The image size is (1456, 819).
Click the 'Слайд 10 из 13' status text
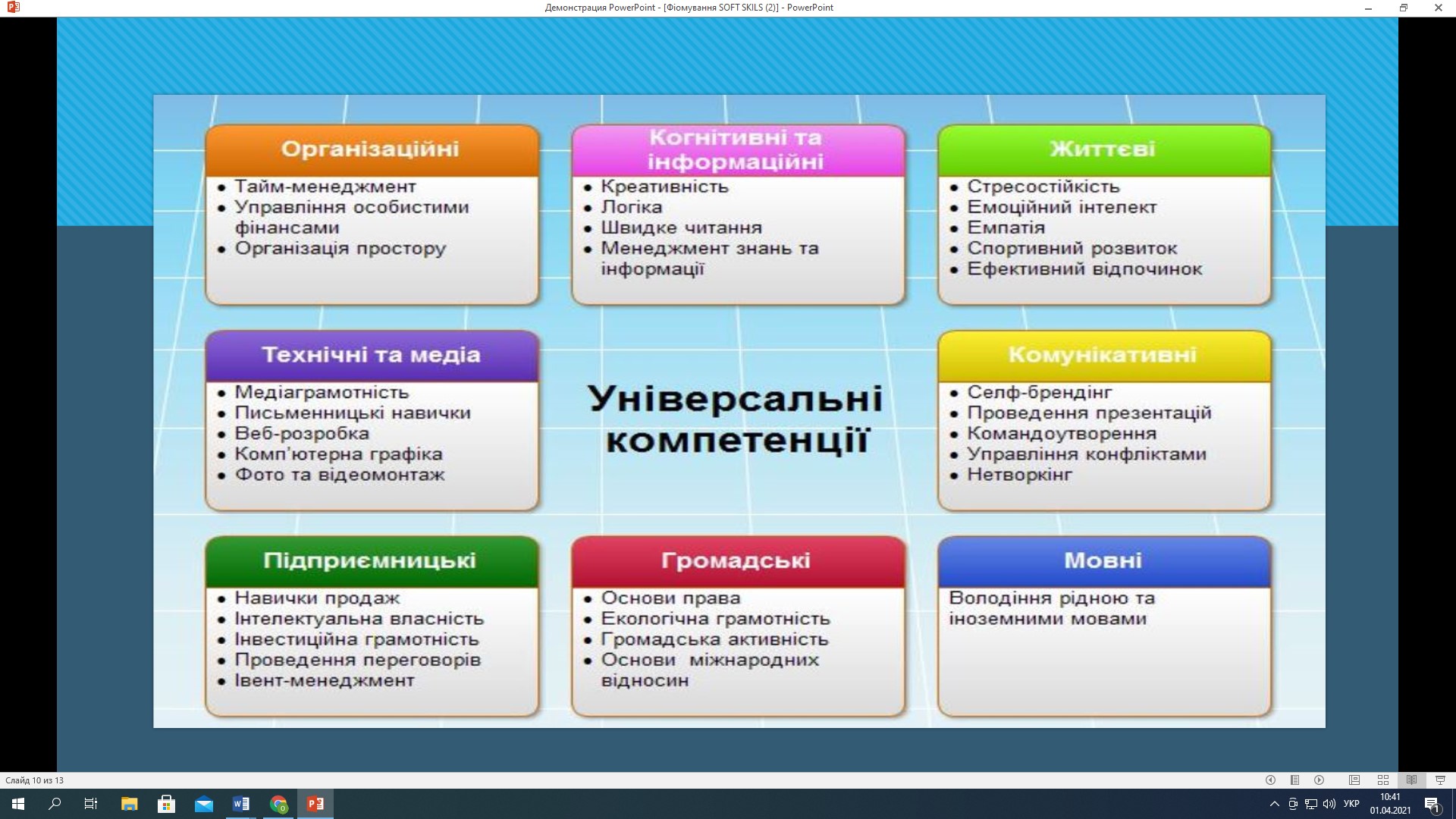coord(35,780)
